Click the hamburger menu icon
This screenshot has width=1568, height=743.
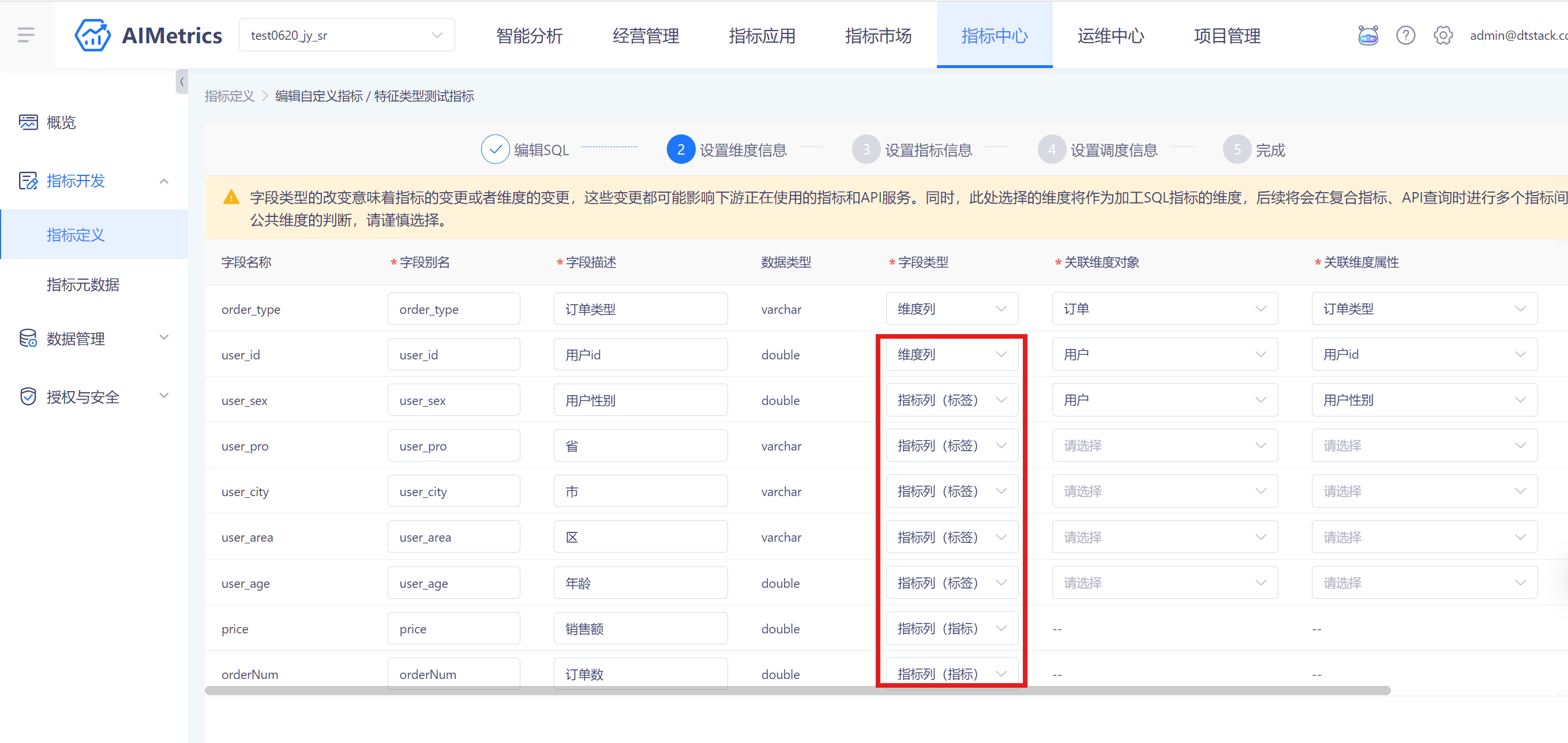[x=26, y=35]
